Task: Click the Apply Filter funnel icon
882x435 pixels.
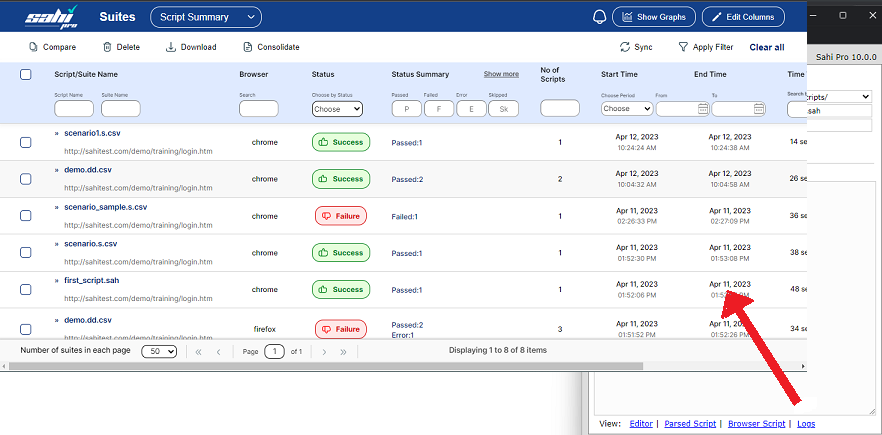Action: [683, 47]
